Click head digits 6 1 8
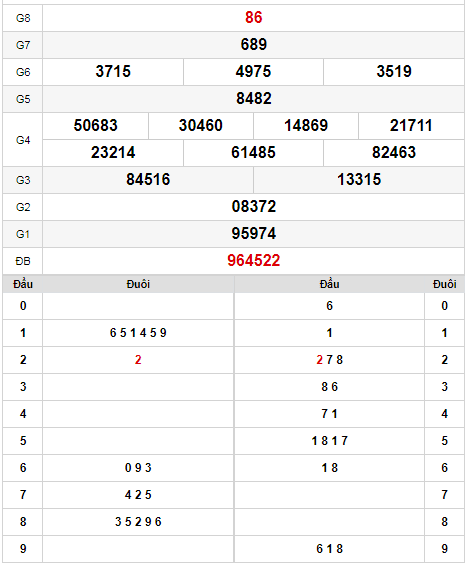Viewport: 468px width, 564px height. click(330, 549)
